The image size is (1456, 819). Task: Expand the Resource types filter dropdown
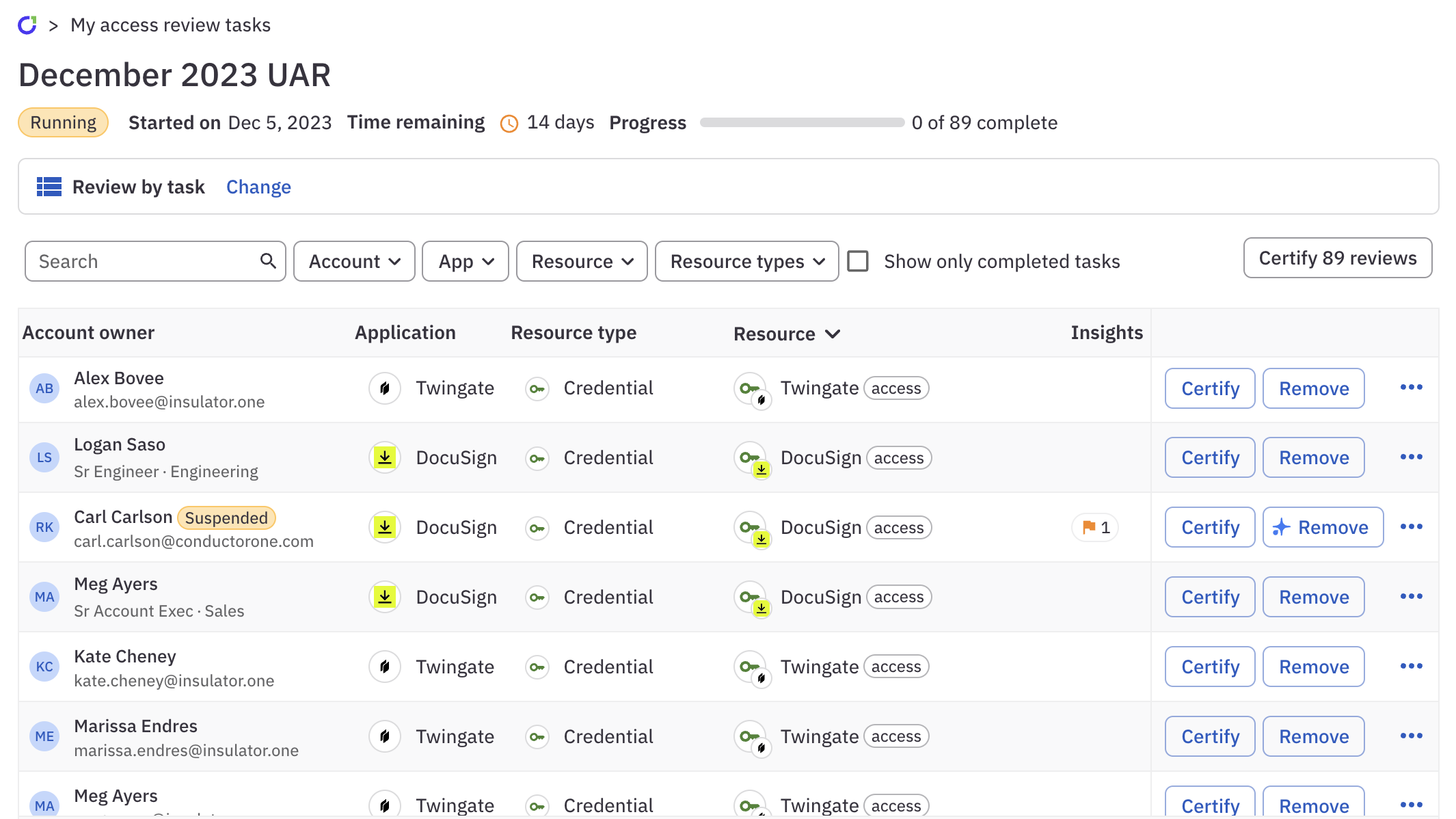pyautogui.click(x=746, y=261)
